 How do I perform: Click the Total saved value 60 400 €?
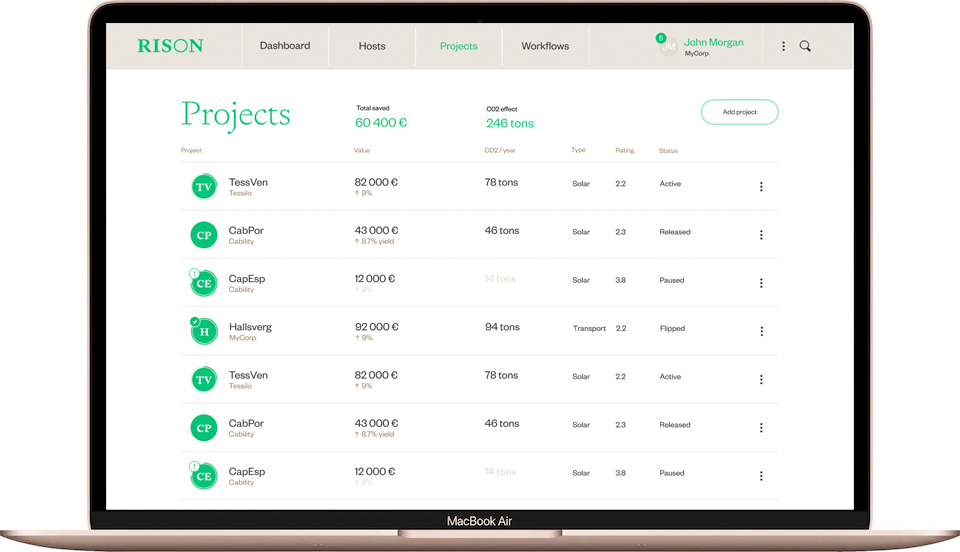(381, 122)
